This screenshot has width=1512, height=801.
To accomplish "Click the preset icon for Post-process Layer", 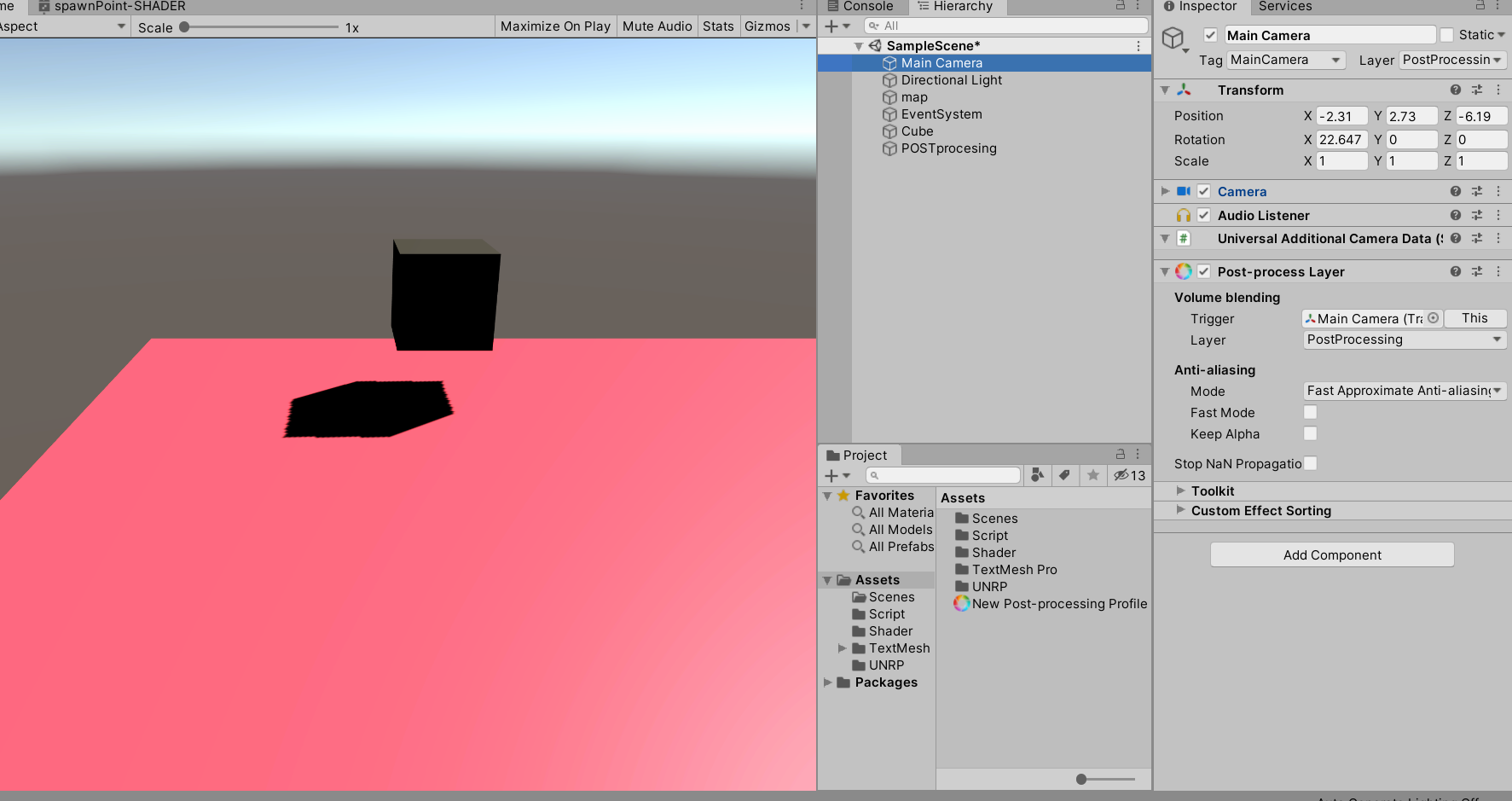I will pyautogui.click(x=1477, y=271).
